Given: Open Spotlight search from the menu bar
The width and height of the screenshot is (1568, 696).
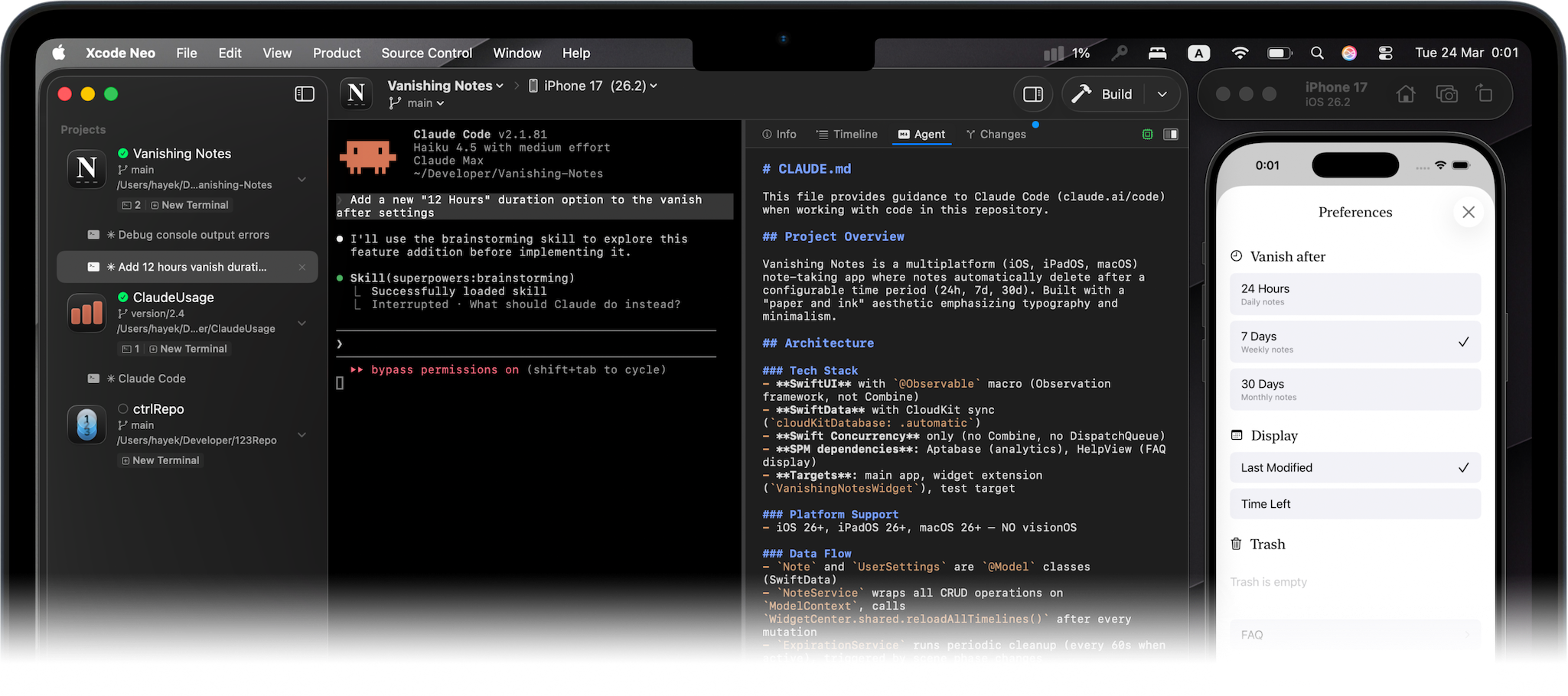Looking at the screenshot, I should pos(1317,53).
